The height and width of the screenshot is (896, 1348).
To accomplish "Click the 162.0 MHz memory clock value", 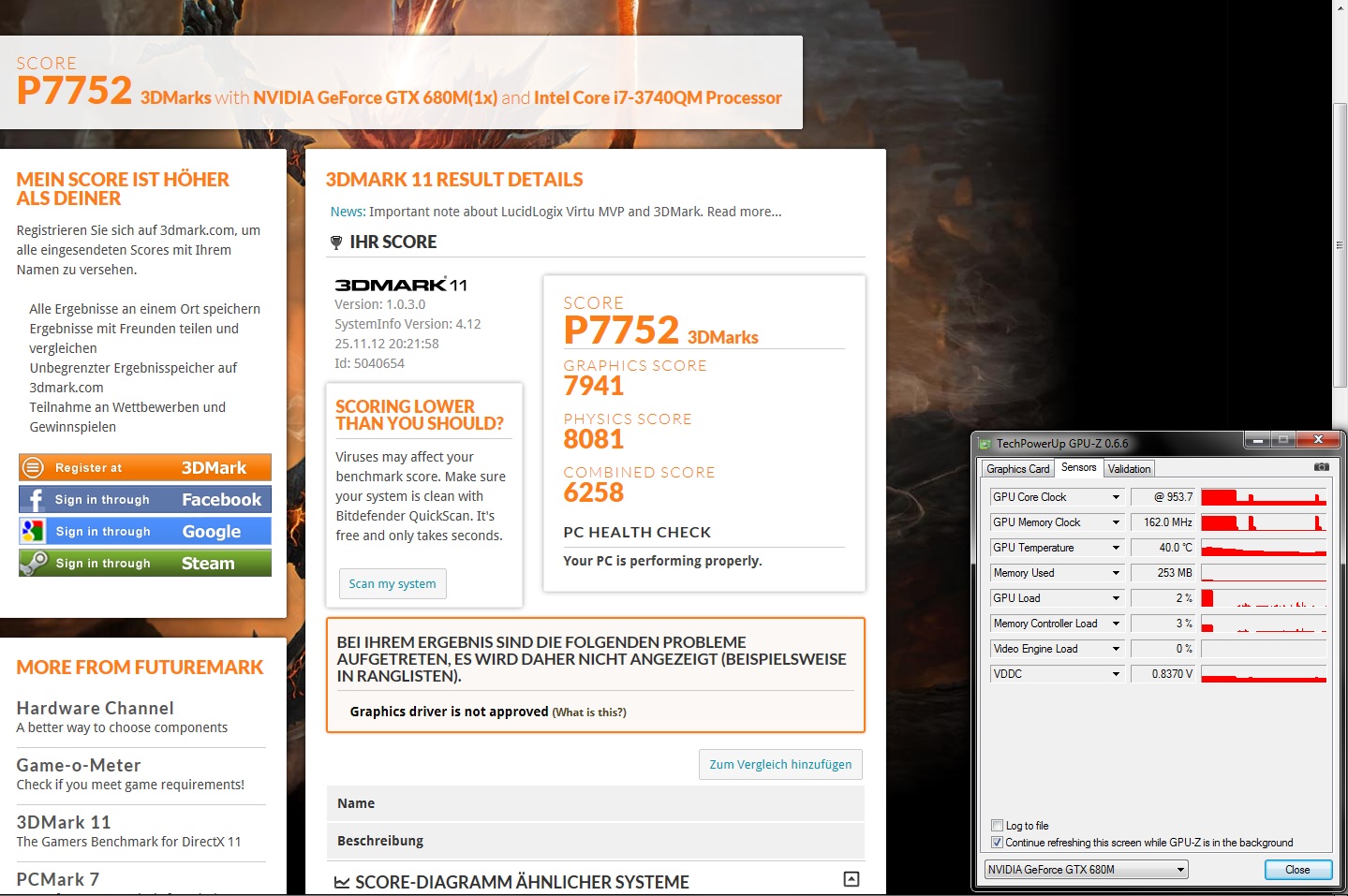I will click(1163, 522).
